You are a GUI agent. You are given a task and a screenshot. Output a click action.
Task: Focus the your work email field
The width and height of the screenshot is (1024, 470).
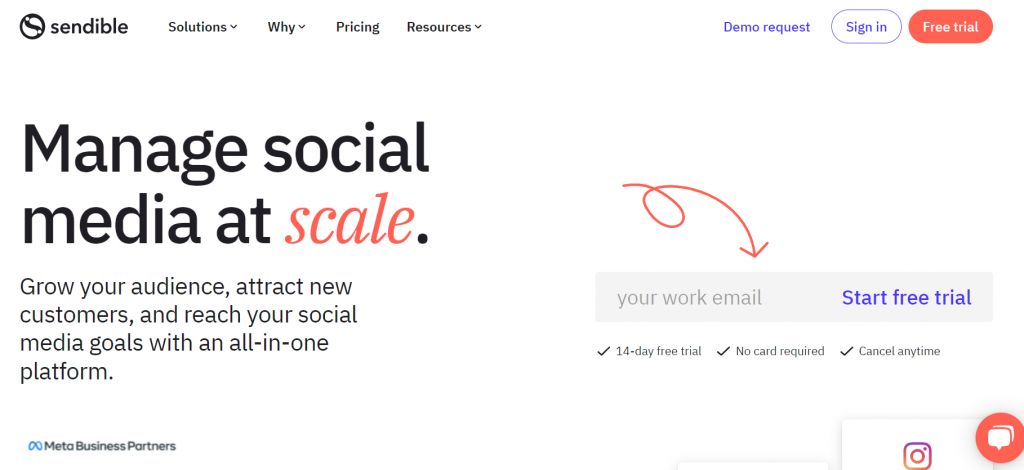pyautogui.click(x=712, y=297)
